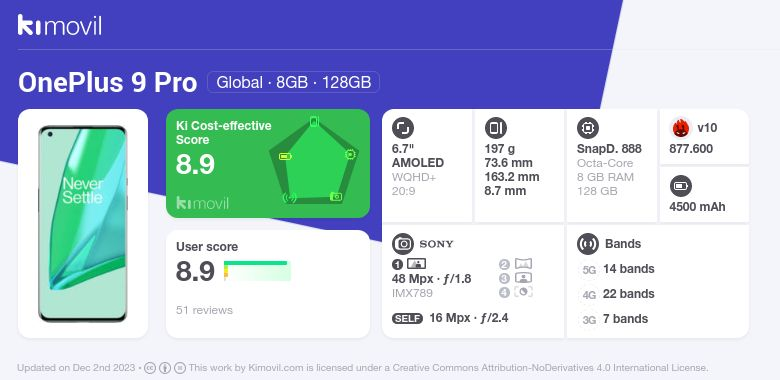Screen dimensions: 780x380
Task: Click the AnTuTu benchmark icon
Action: pos(681,128)
